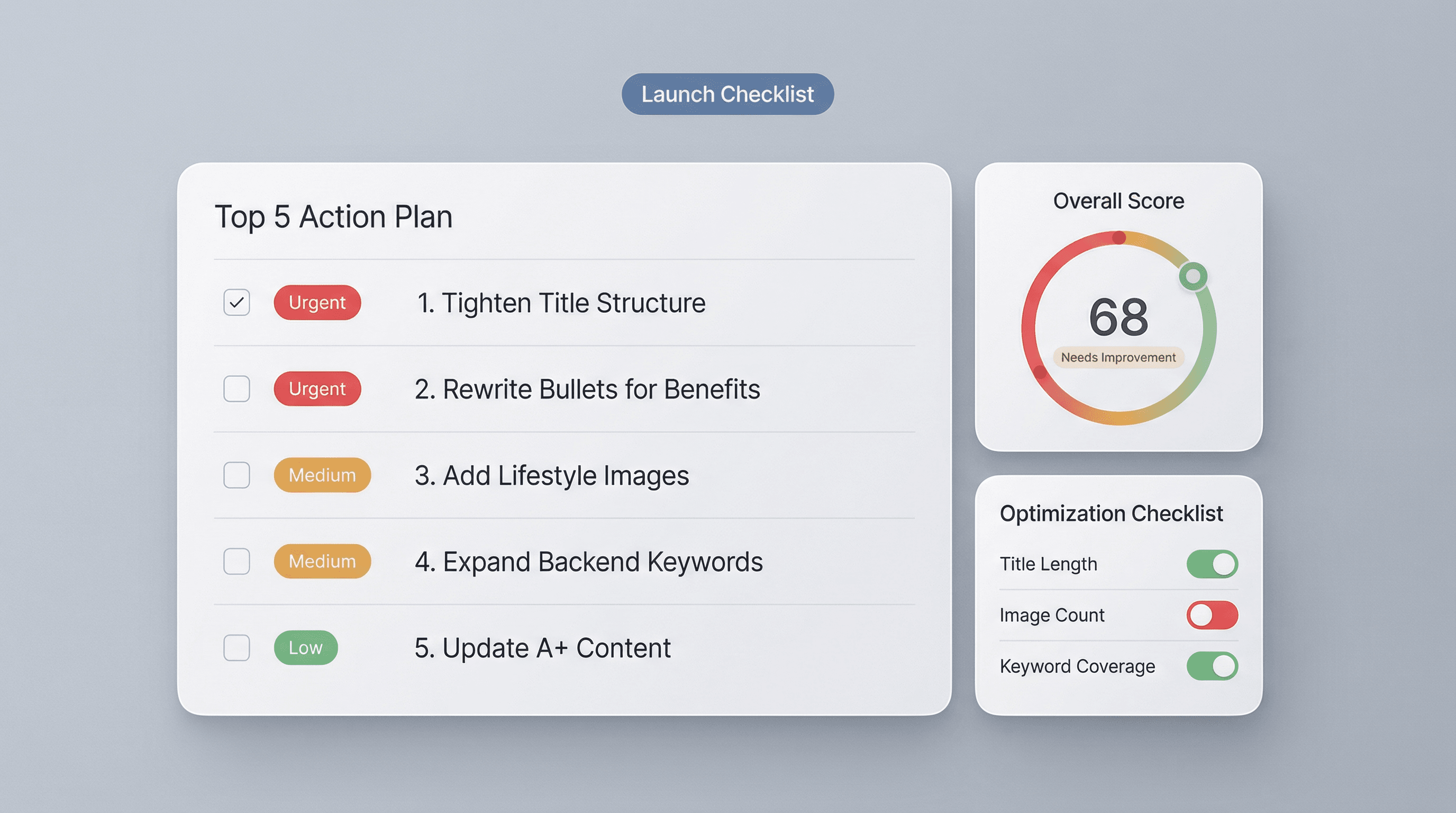Click the Urgent badge on task 1

point(317,302)
